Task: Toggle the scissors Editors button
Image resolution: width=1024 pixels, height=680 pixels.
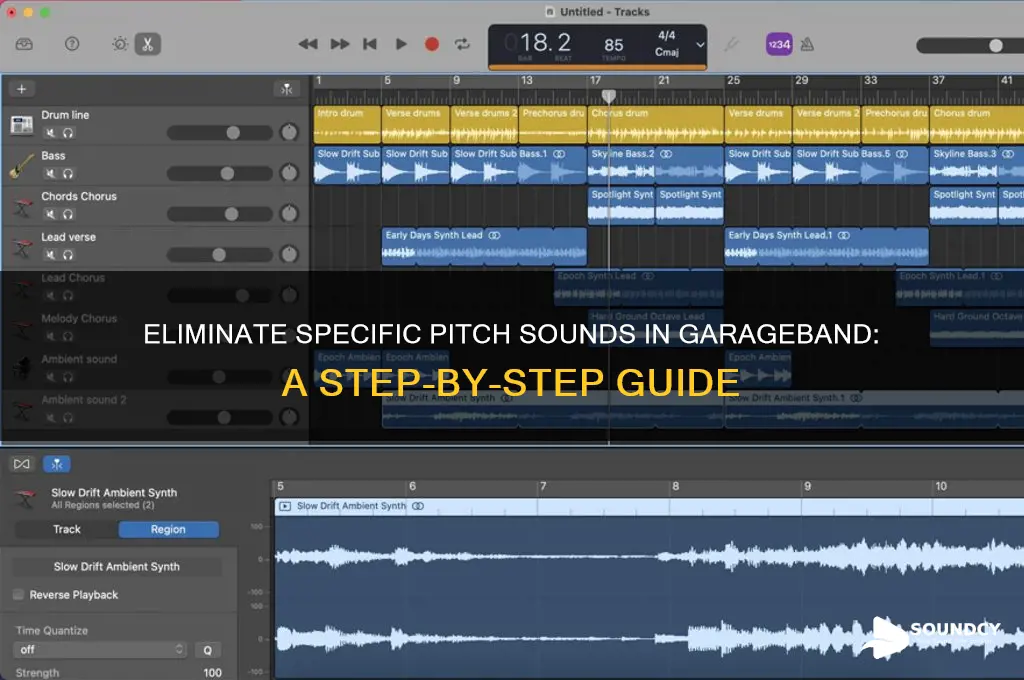Action: (148, 44)
